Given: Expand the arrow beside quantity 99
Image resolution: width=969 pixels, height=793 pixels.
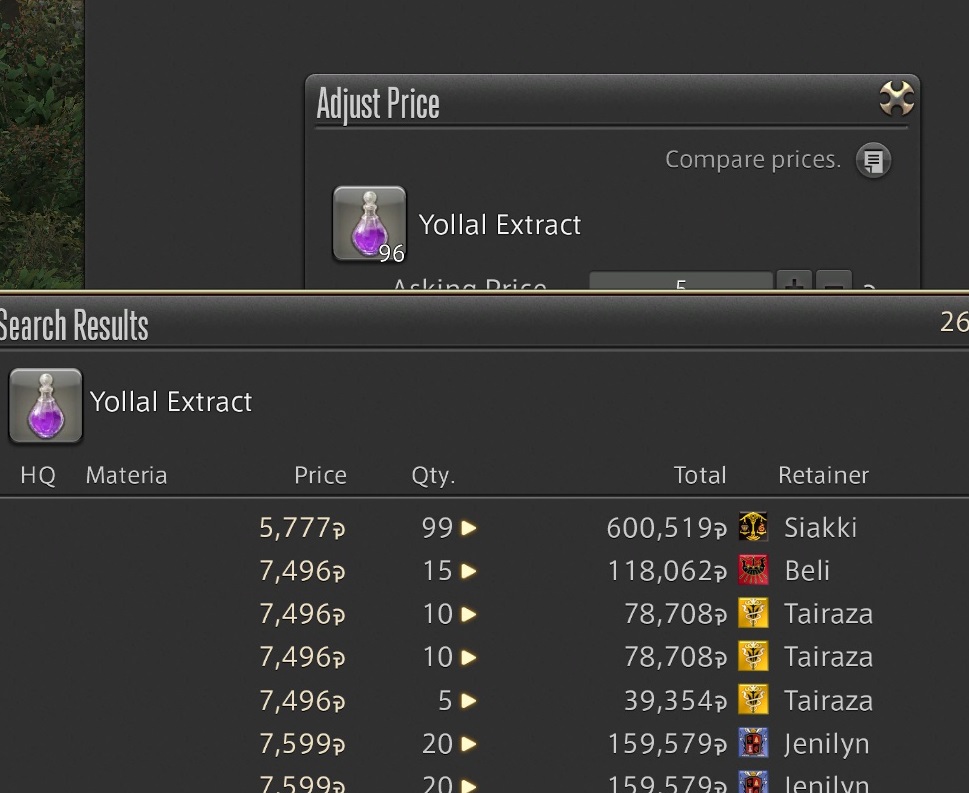Looking at the screenshot, I should 469,527.
